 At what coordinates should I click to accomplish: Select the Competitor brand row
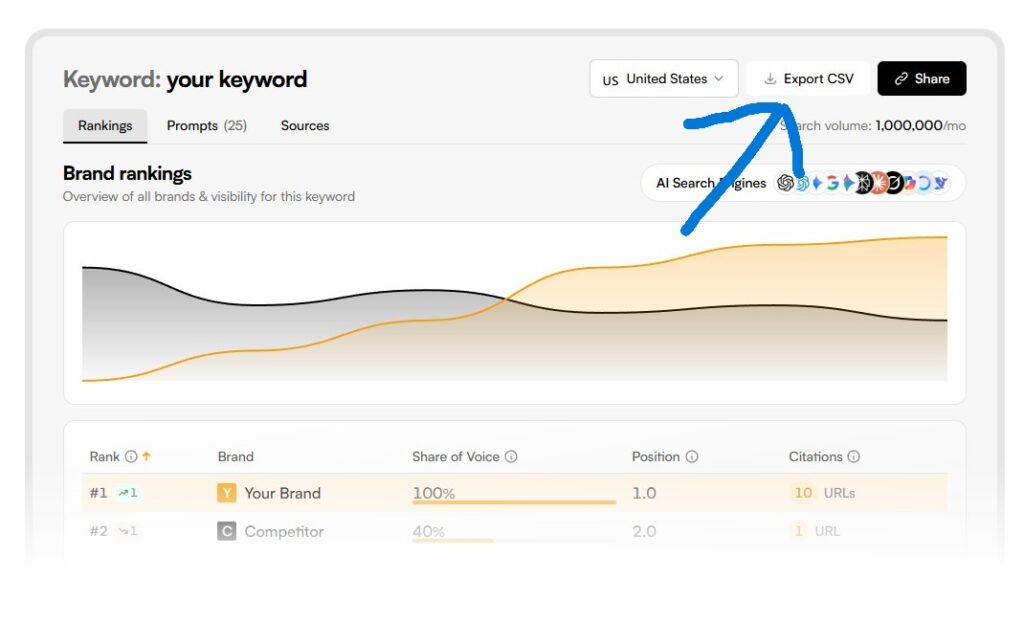click(284, 532)
